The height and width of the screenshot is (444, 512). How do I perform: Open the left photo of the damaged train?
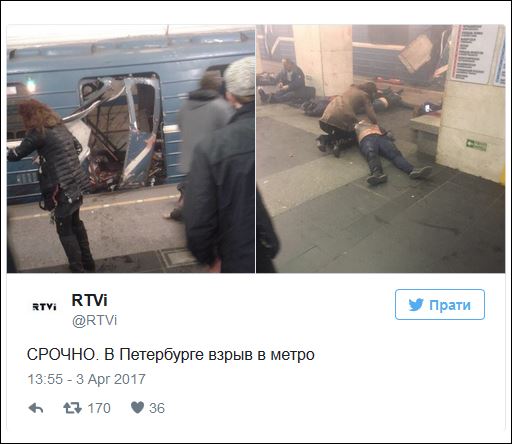(x=131, y=149)
